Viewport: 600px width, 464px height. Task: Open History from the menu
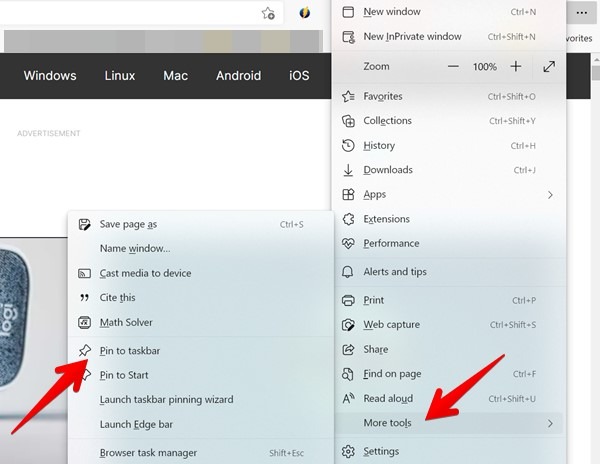pos(448,146)
